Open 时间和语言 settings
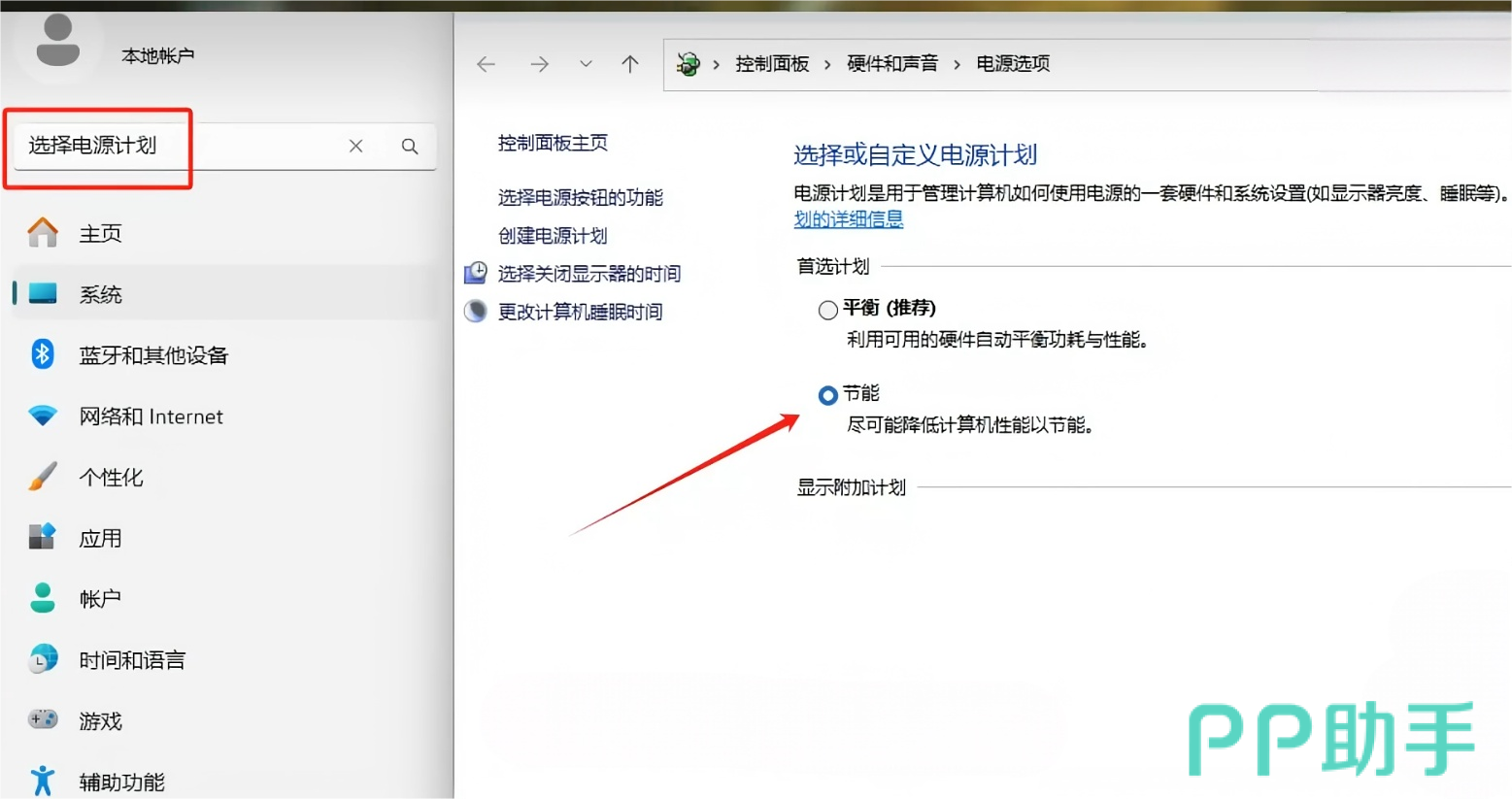The height and width of the screenshot is (799, 1512). (131, 660)
